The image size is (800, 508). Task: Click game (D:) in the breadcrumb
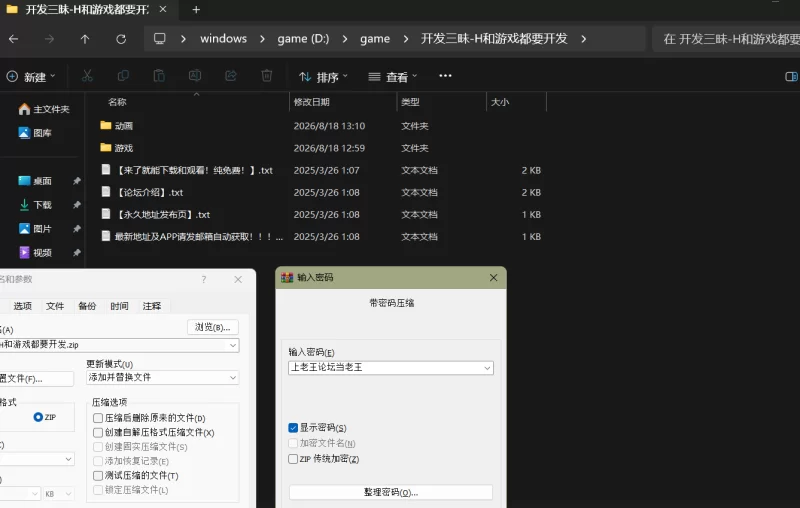303,39
